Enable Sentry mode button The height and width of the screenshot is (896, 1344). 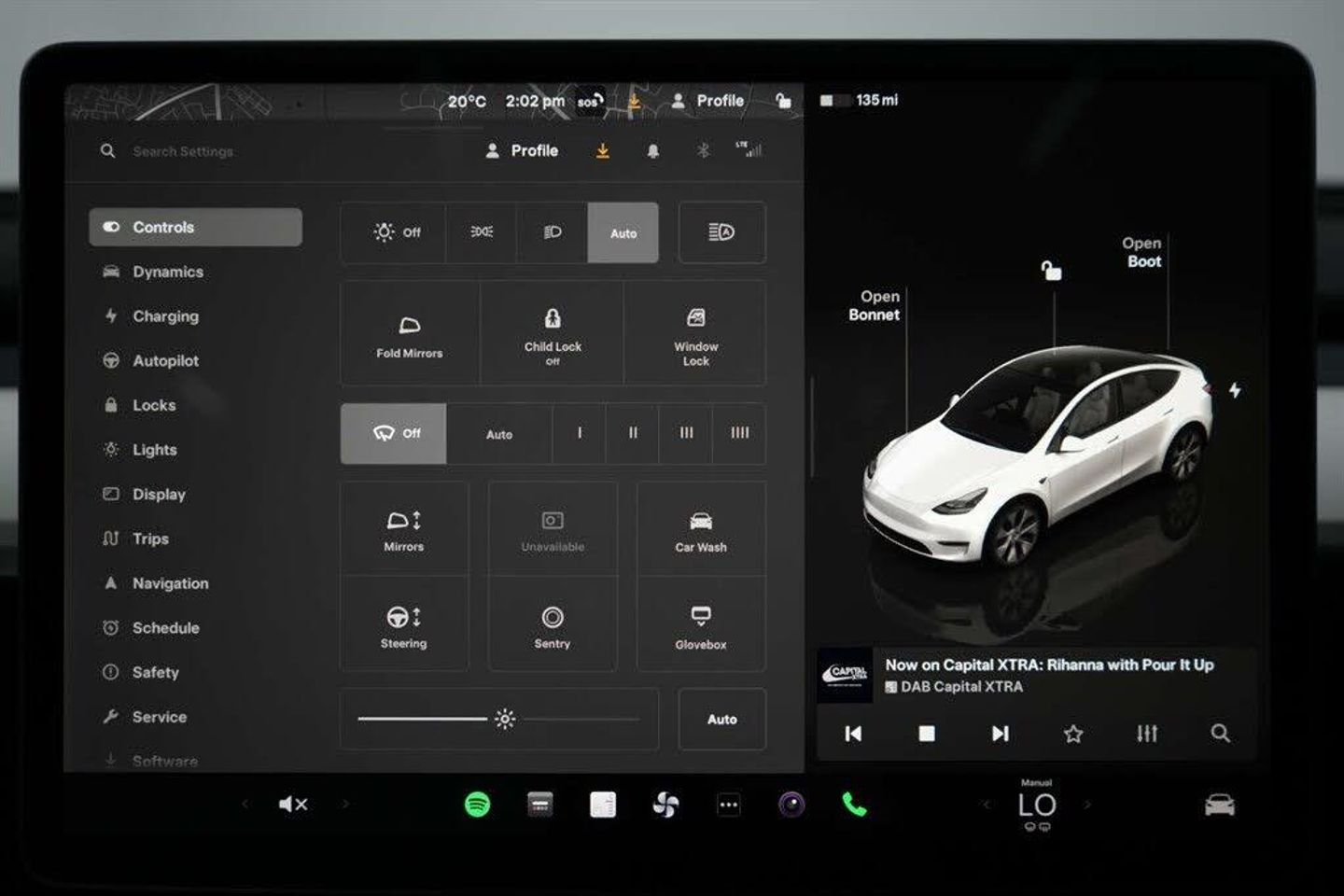[553, 624]
